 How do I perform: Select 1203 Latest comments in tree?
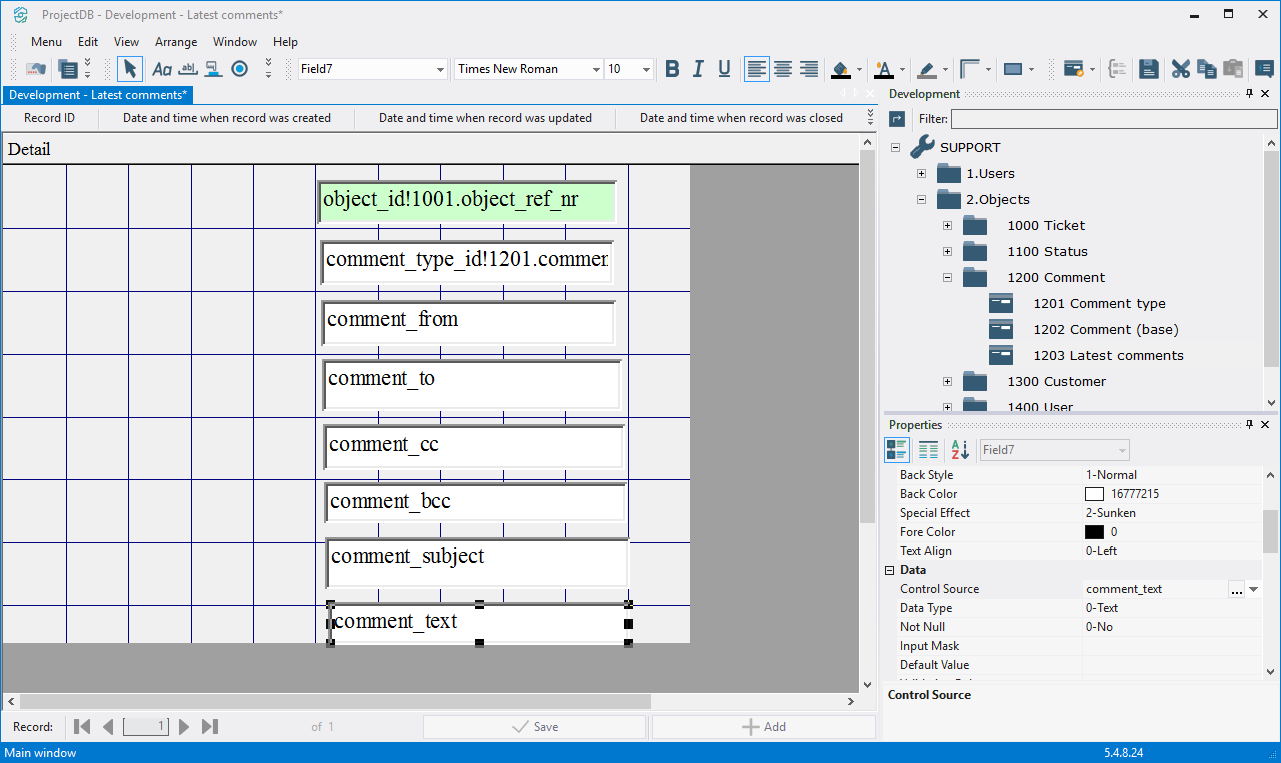[x=1108, y=355]
